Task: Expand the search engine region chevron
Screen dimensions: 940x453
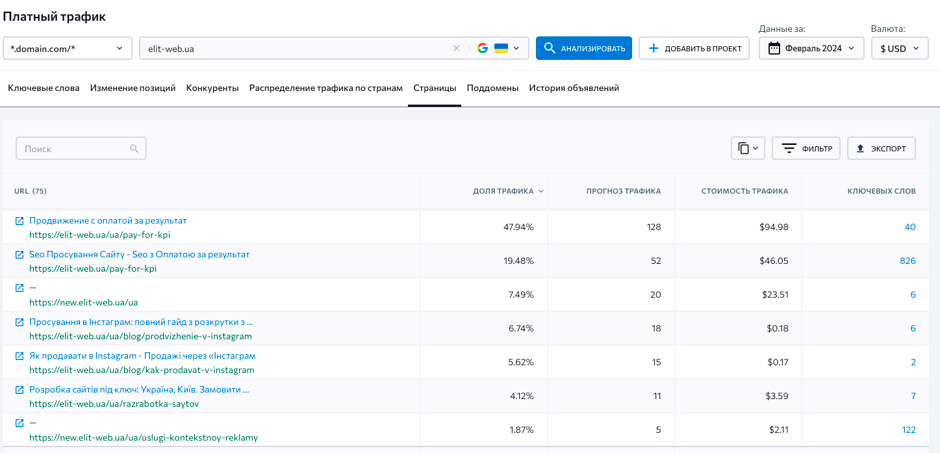Action: (516, 49)
